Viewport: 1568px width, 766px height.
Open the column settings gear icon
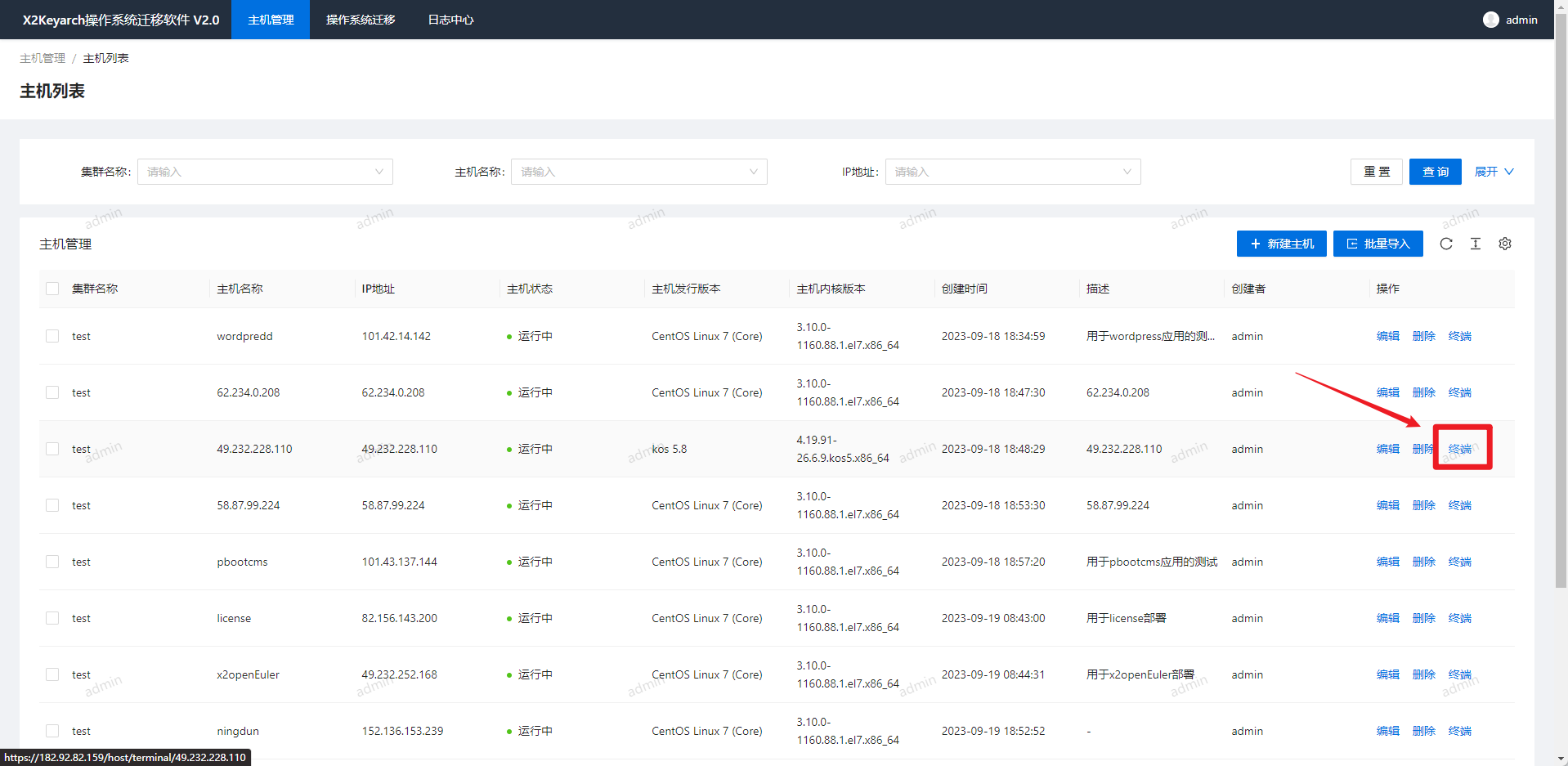(1504, 244)
